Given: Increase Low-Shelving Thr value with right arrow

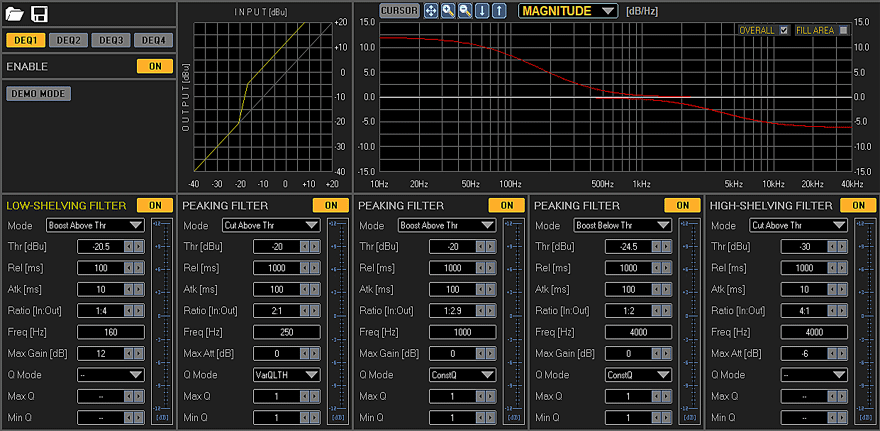Looking at the screenshot, I should (x=139, y=246).
